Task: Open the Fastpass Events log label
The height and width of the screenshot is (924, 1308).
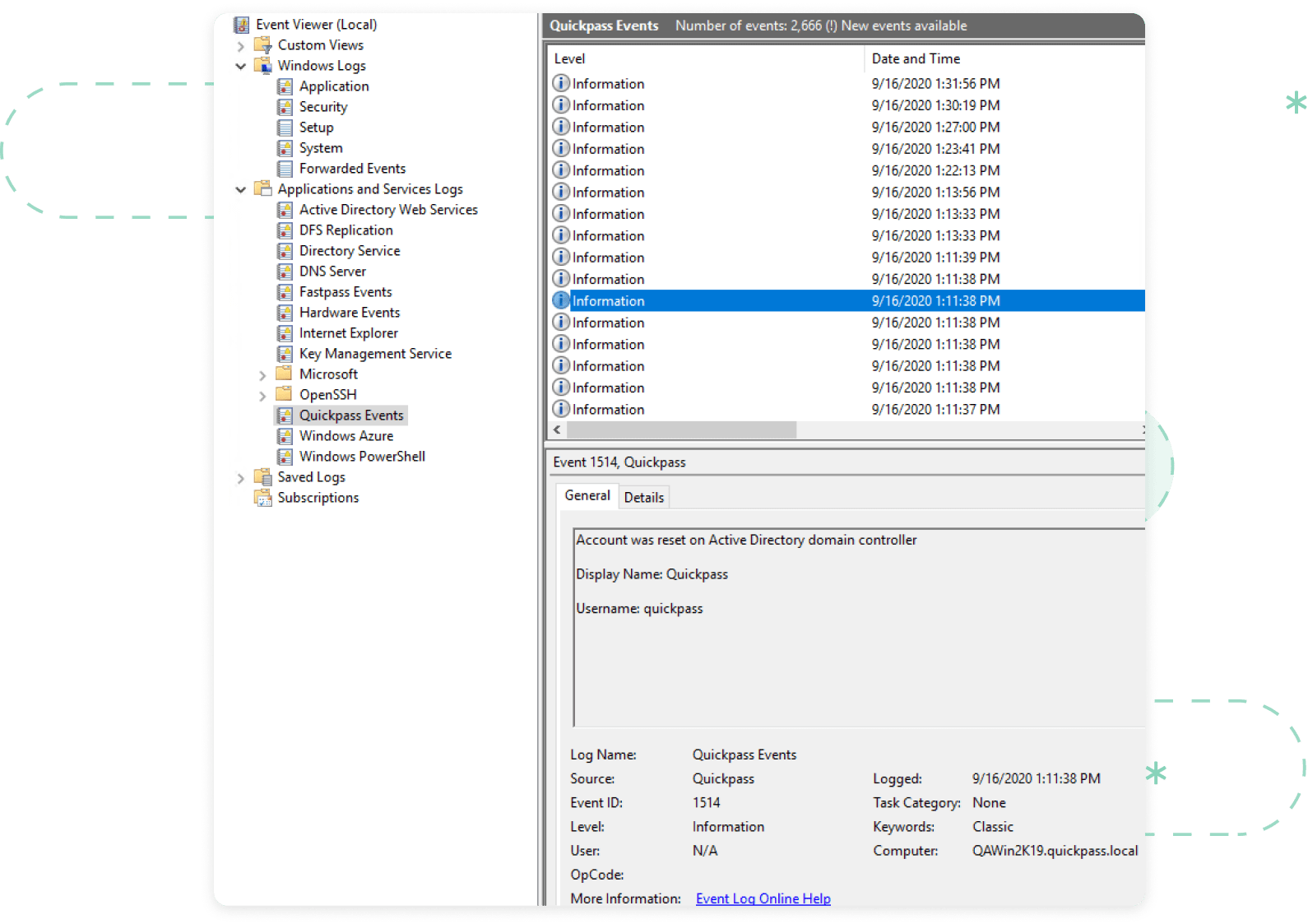Action: 346,292
